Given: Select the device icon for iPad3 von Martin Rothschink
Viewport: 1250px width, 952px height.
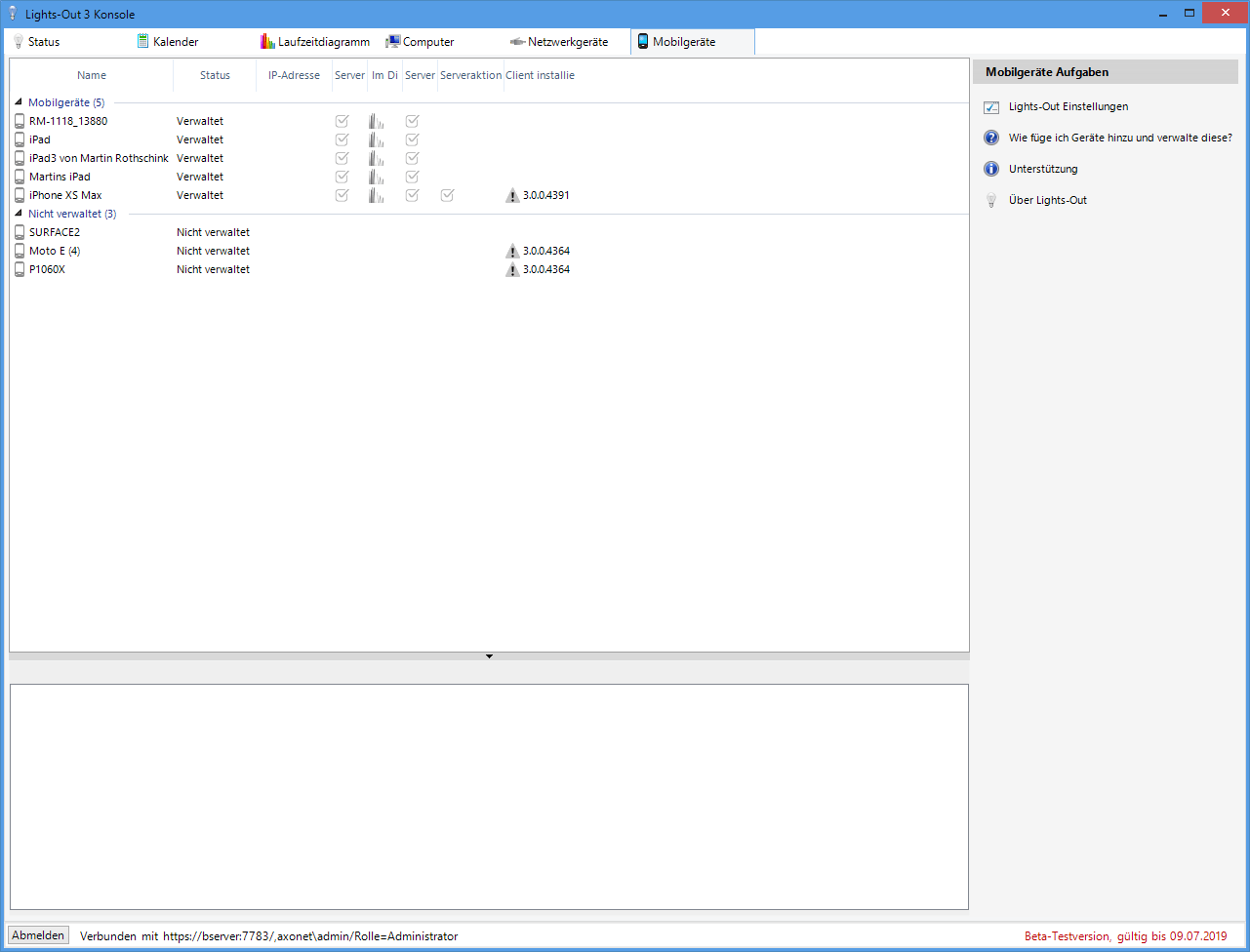Looking at the screenshot, I should [20, 158].
